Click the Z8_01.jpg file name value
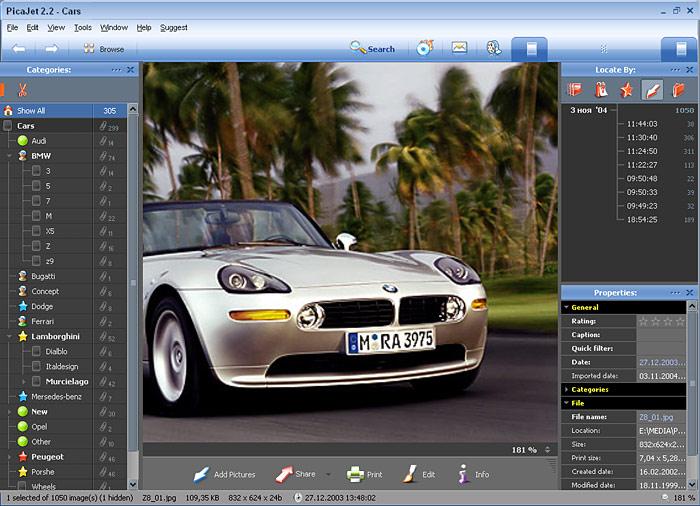Image resolution: width=700 pixels, height=506 pixels. [656, 417]
